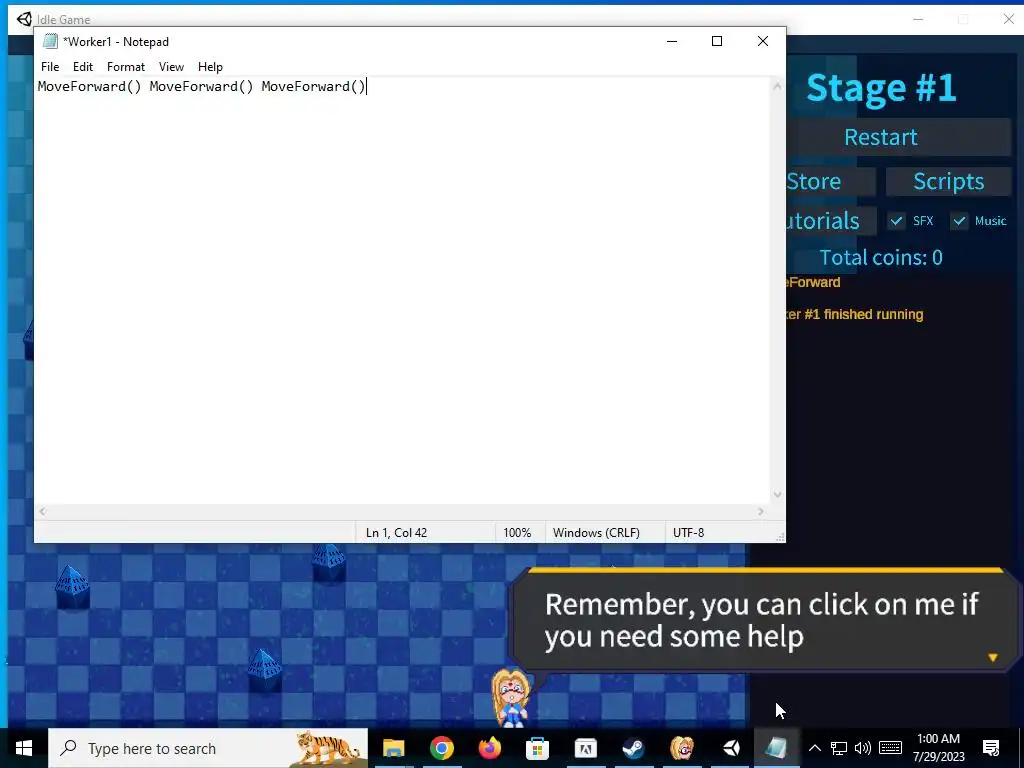Click the Adobe-style taskbar icon after Store
The image size is (1024, 768).
(586, 748)
